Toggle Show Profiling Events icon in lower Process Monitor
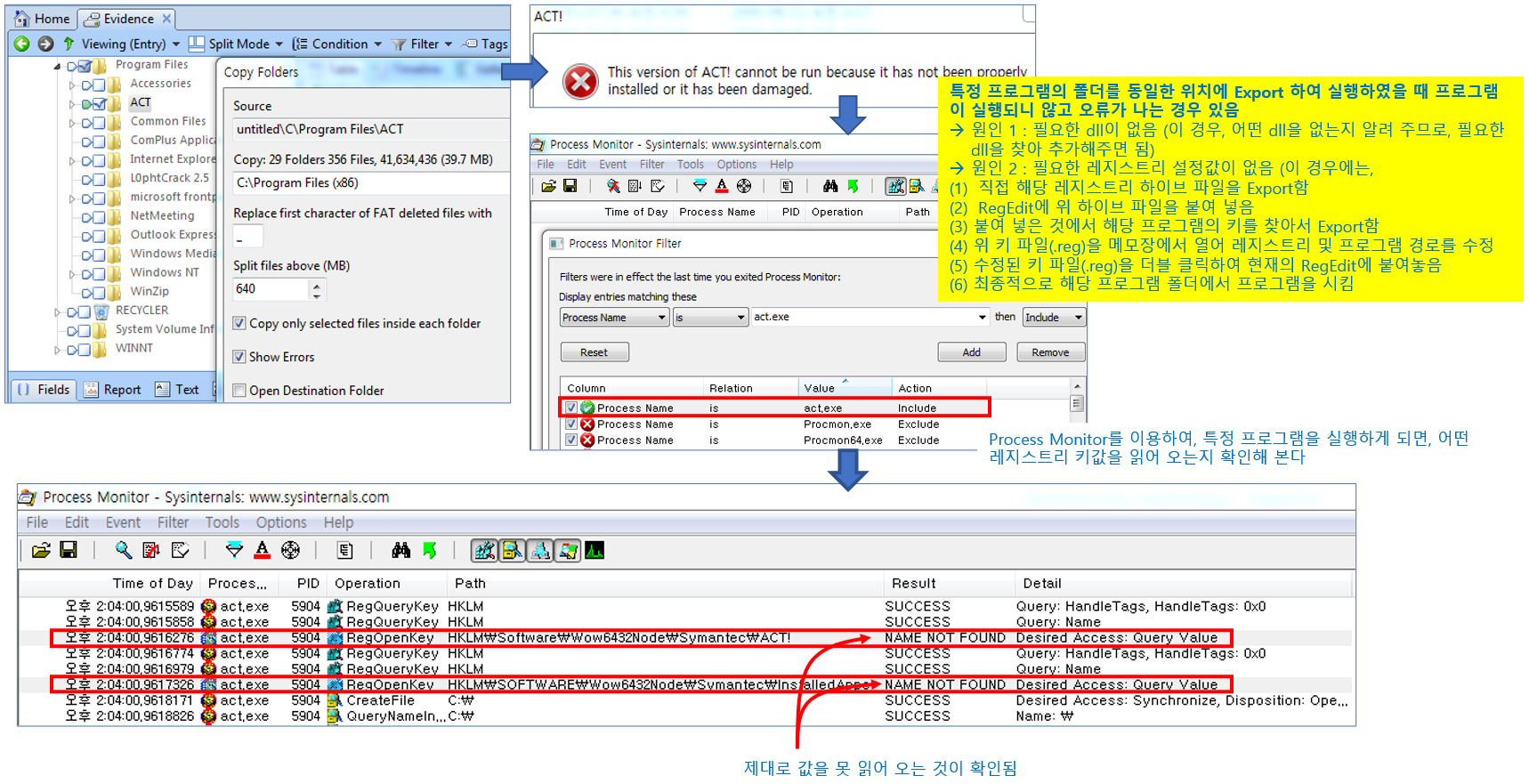 pos(595,551)
